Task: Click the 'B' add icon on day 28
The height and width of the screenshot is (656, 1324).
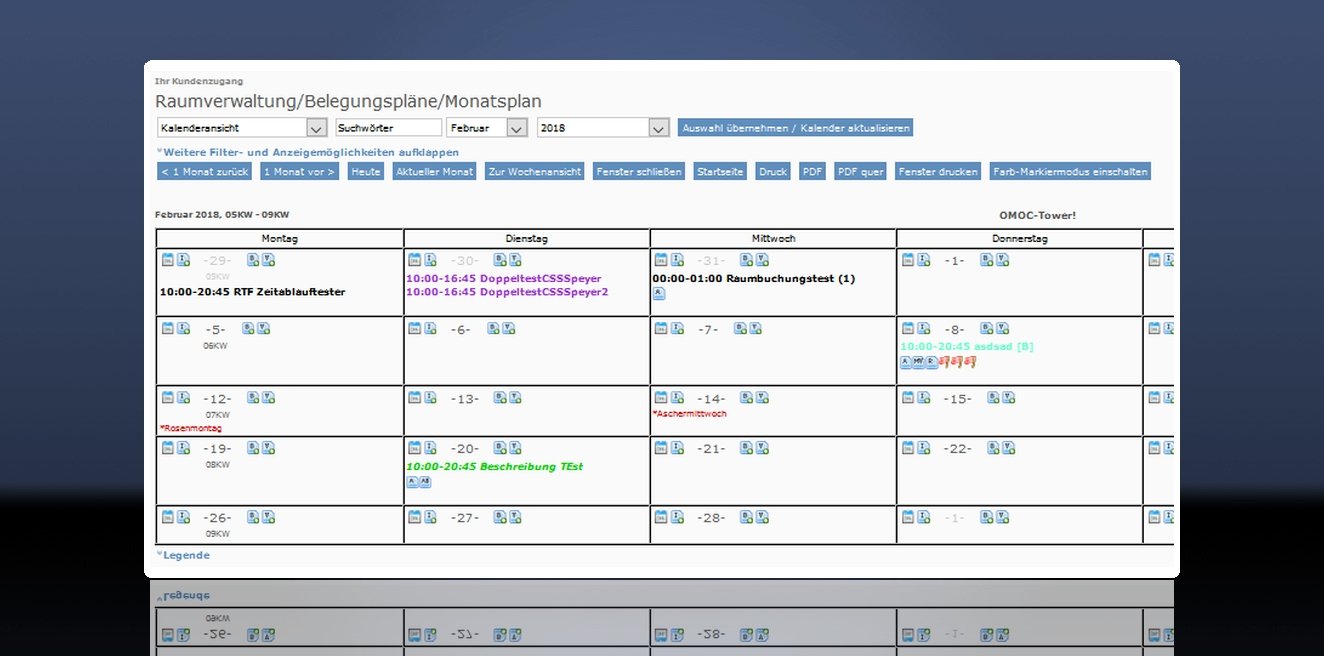Action: tap(746, 517)
